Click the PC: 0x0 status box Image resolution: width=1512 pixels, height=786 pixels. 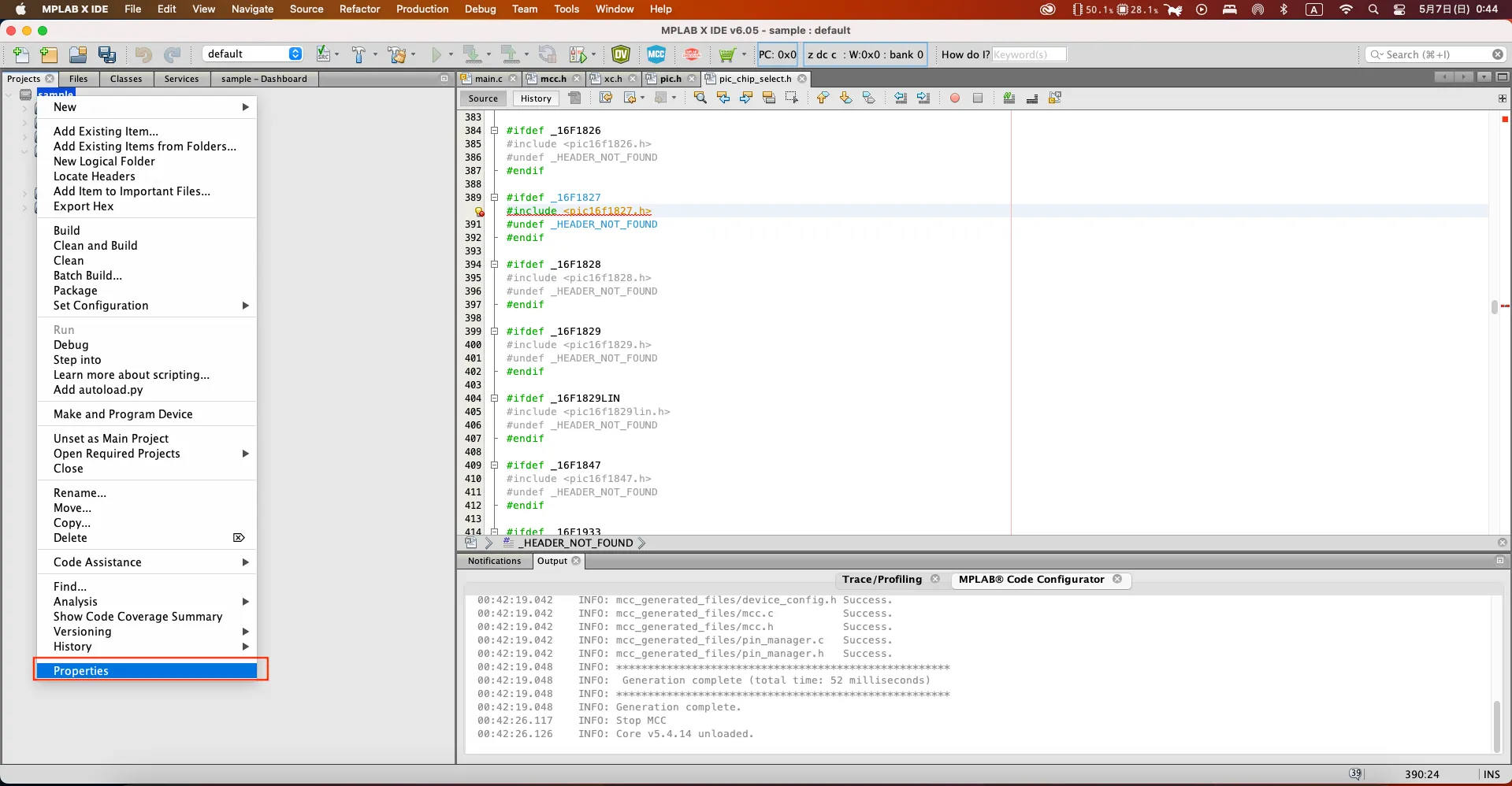click(778, 54)
